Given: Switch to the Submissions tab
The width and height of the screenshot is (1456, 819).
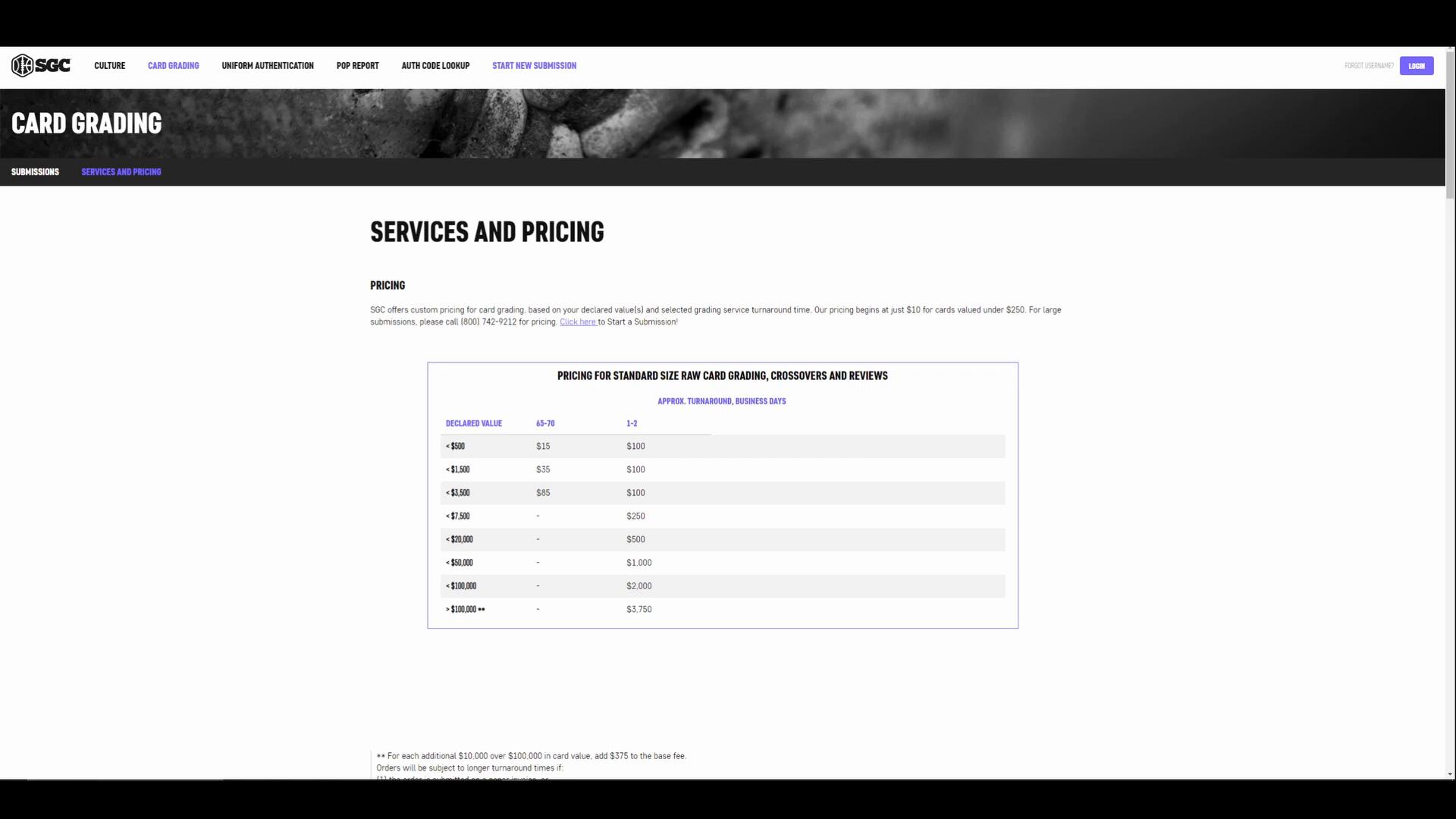Looking at the screenshot, I should coord(35,172).
